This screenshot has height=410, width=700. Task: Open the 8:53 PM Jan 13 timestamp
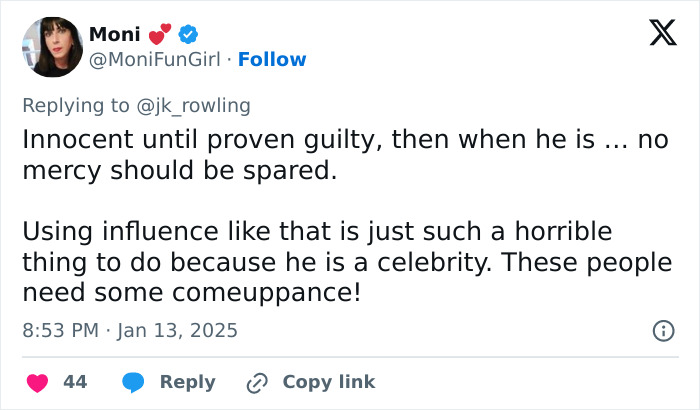[130, 330]
